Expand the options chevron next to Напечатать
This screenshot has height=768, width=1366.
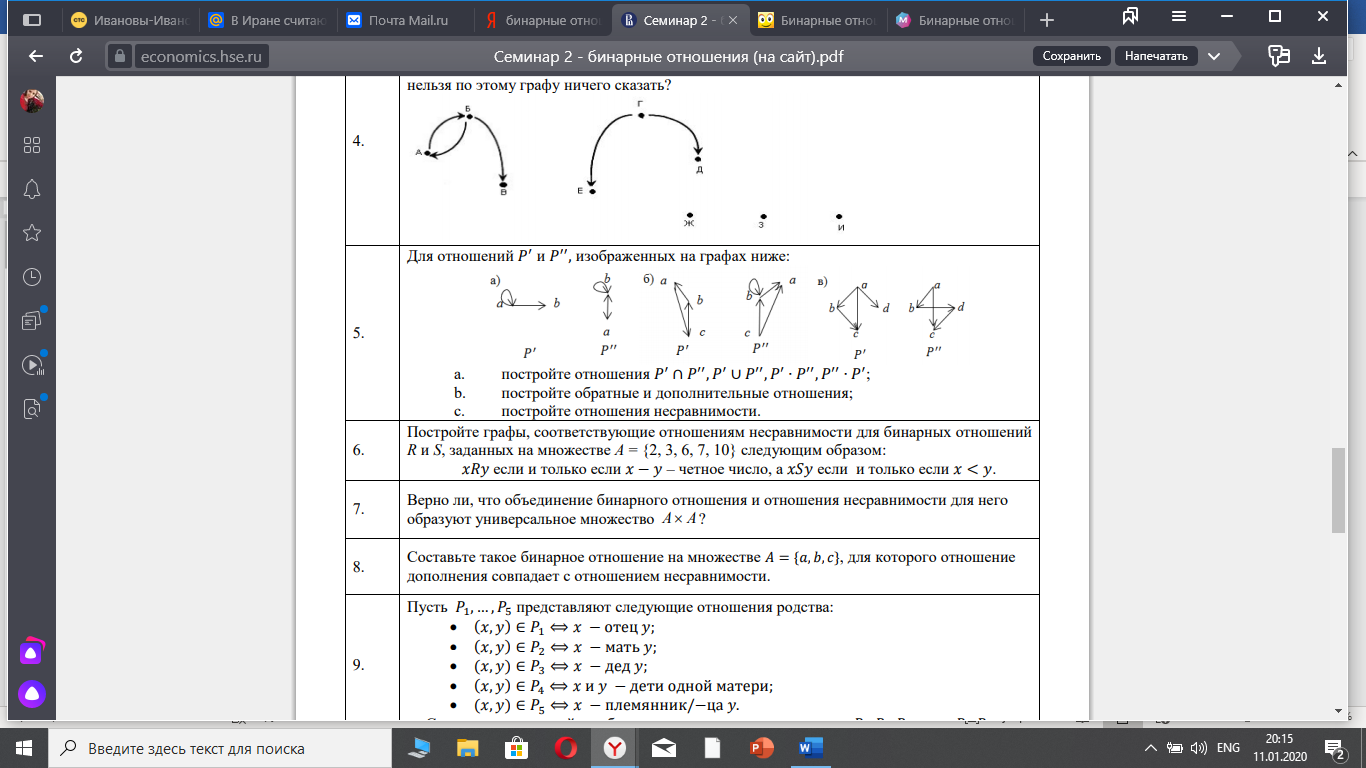[1214, 56]
